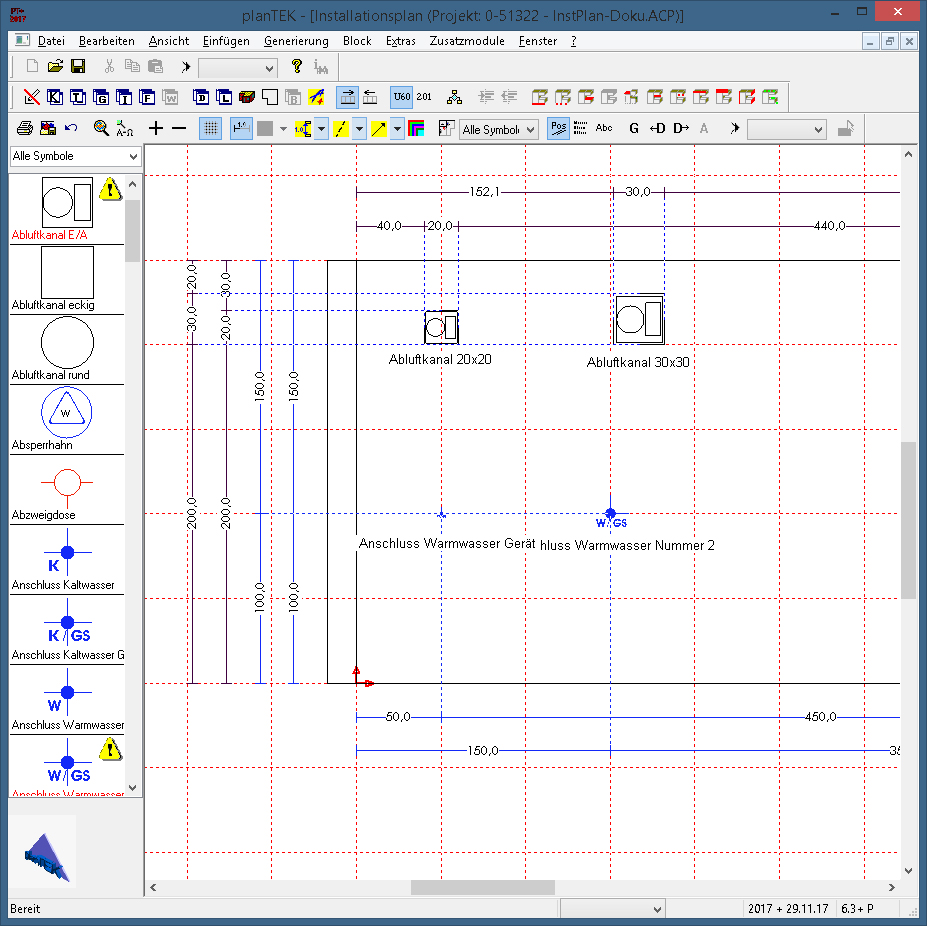Select the Absperrhahn symbol
This screenshot has height=926, width=927.
click(x=67, y=415)
